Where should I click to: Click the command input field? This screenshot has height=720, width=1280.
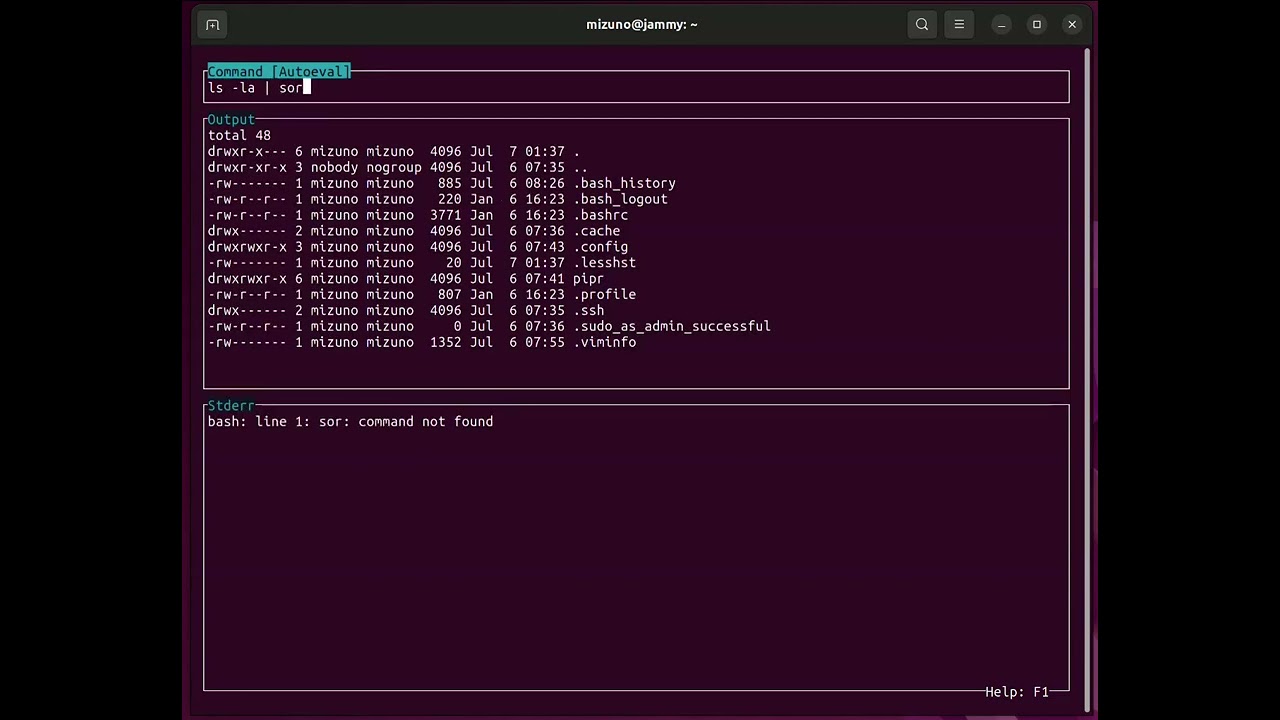click(636, 88)
